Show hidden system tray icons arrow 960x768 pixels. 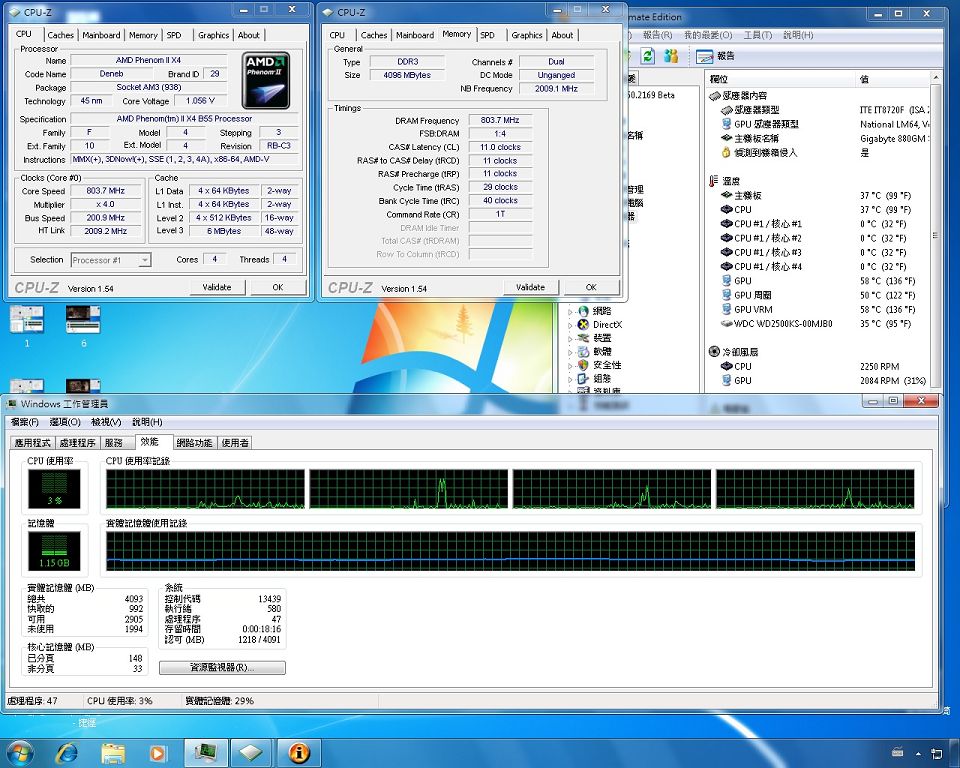point(918,753)
